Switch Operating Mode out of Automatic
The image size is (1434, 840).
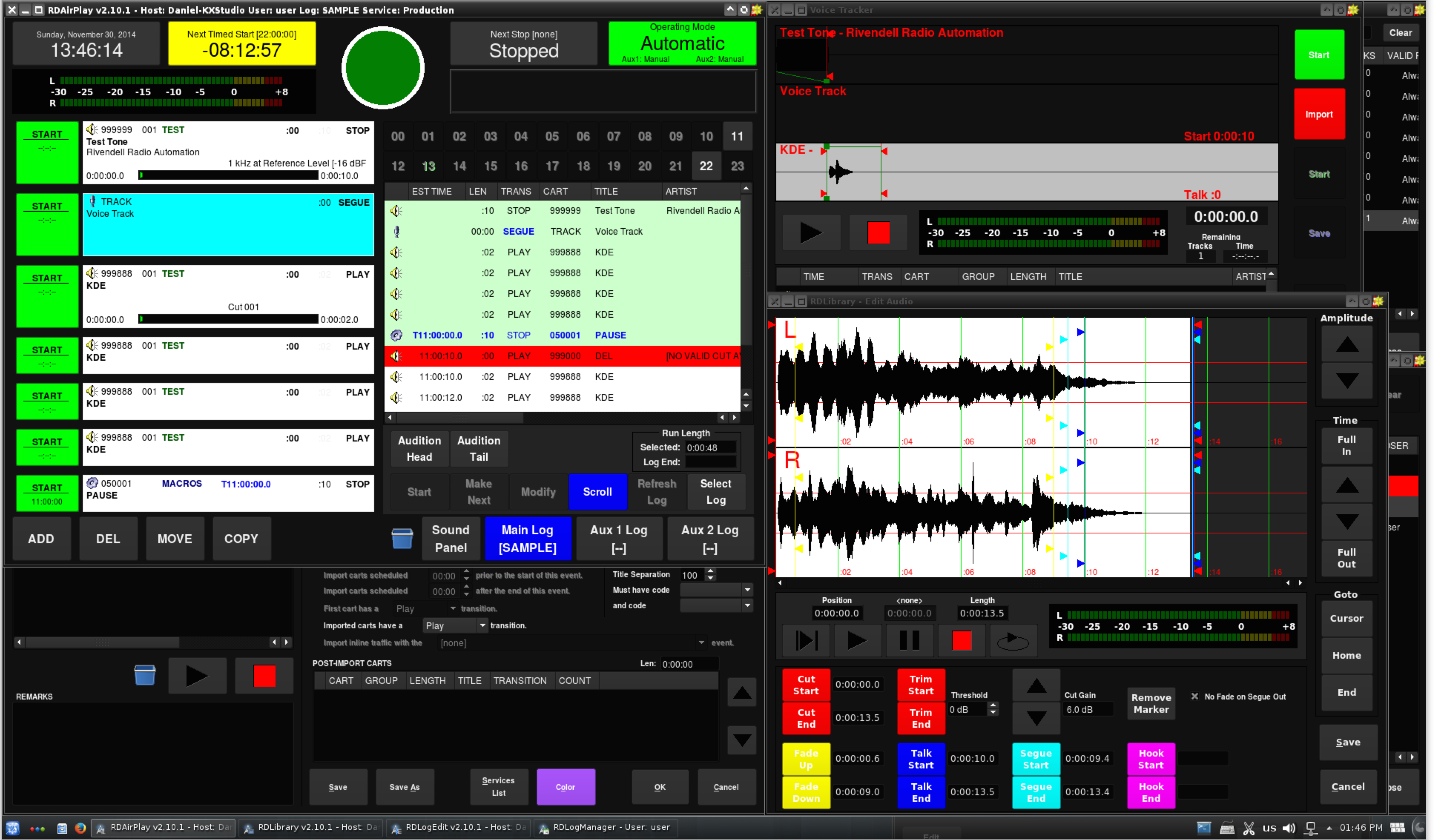(682, 43)
